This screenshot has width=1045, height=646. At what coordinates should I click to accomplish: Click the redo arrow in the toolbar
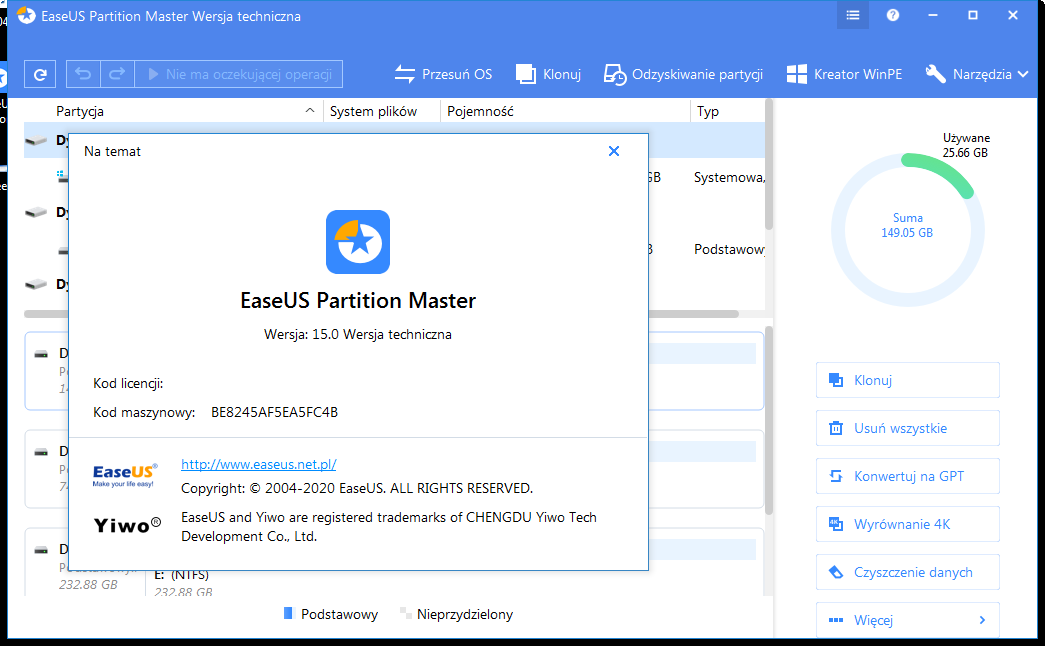[117, 74]
